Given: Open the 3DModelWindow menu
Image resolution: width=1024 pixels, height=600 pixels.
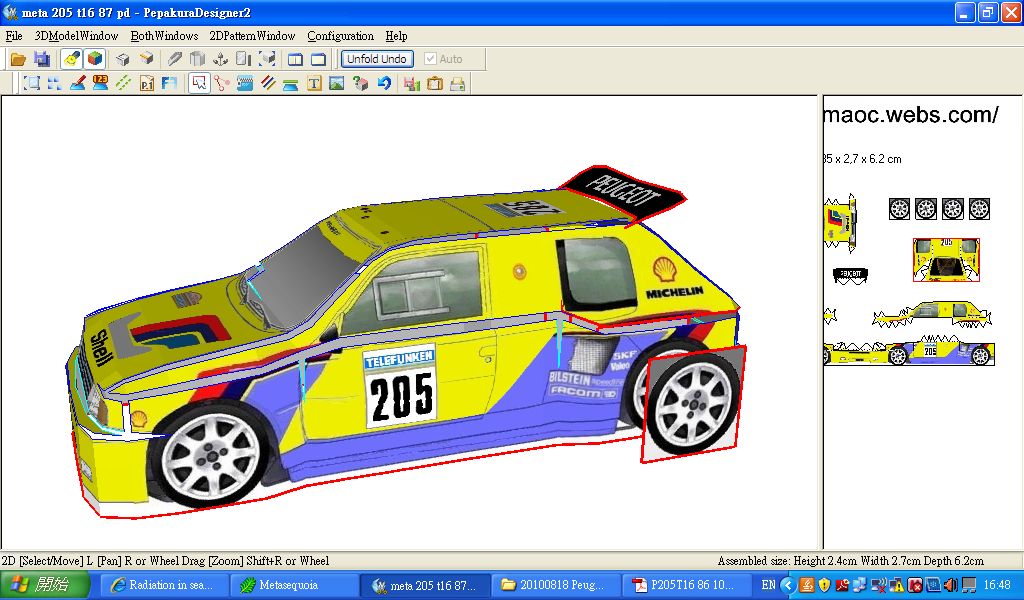Looking at the screenshot, I should click(x=76, y=36).
